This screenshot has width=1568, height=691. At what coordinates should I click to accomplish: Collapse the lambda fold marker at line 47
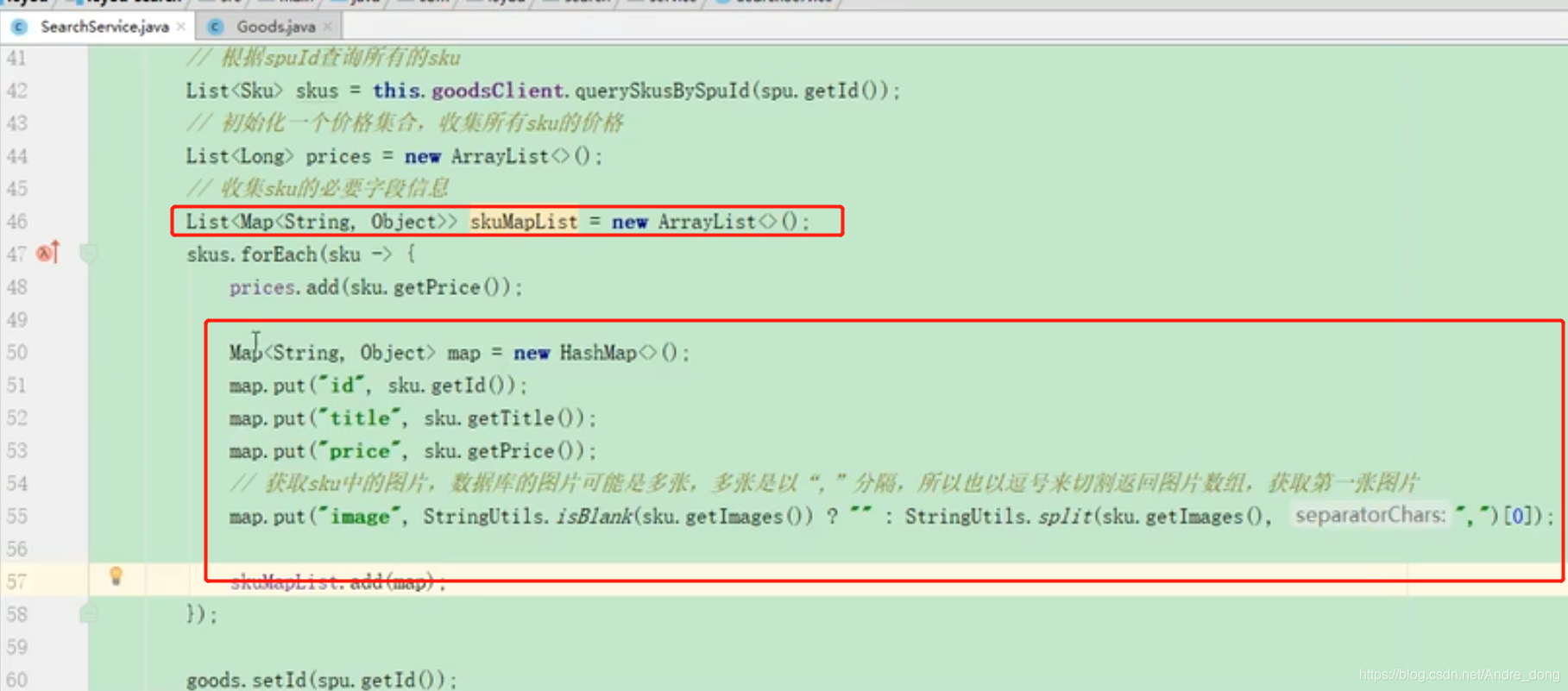point(88,254)
